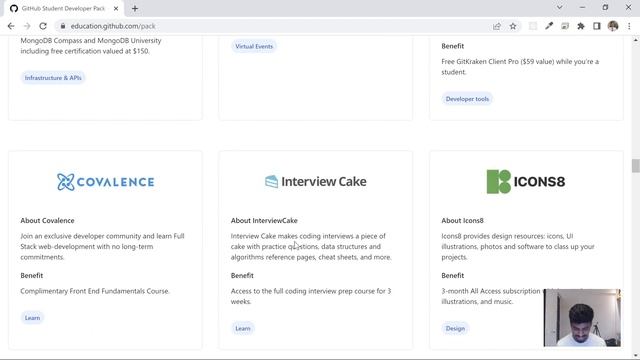Click the About Icons8 heading
Image resolution: width=640 pixels, height=360 pixels.
[462, 220]
